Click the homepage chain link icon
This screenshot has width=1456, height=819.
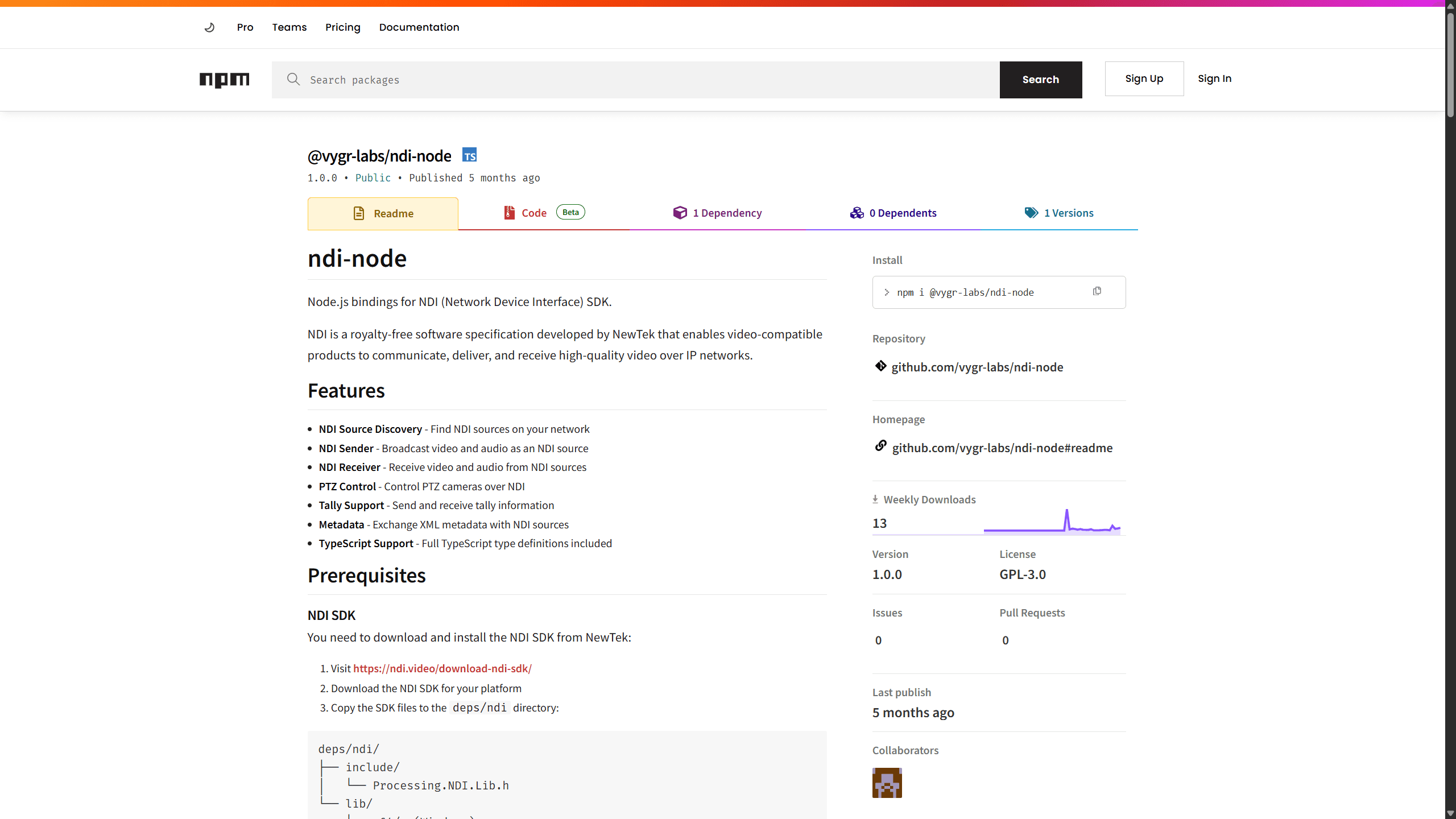click(880, 446)
